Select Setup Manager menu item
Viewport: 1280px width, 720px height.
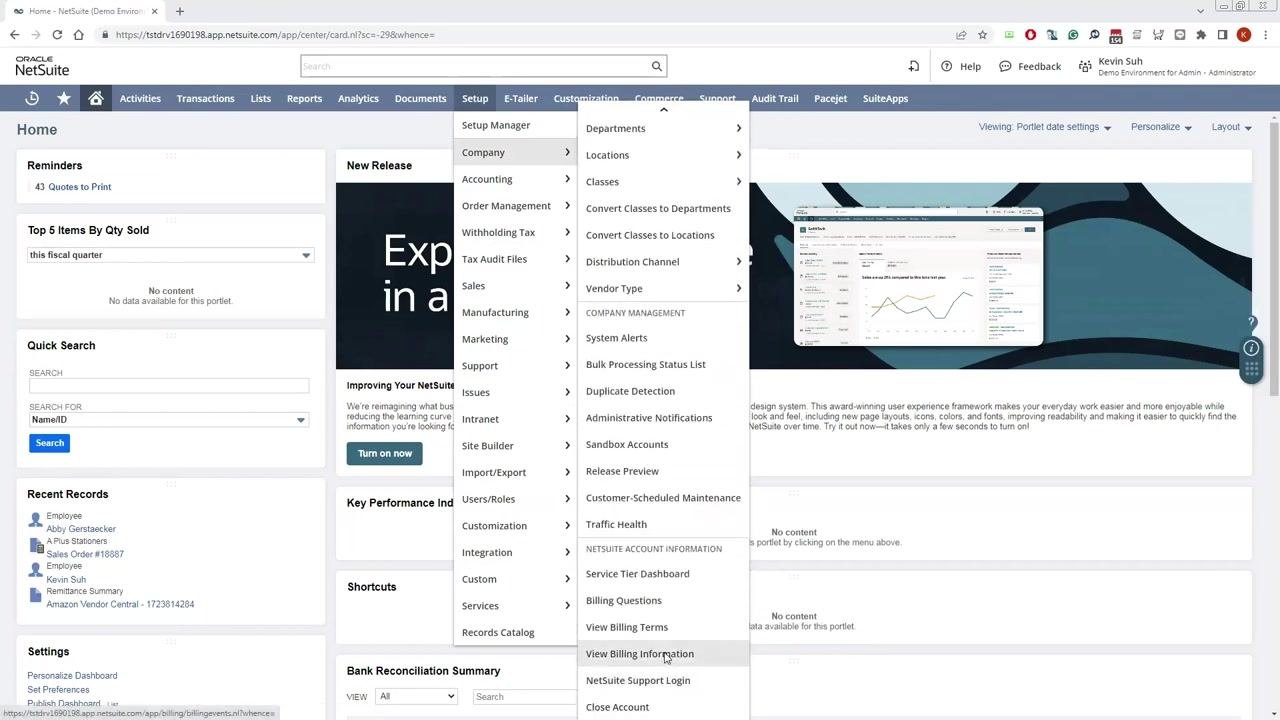click(515, 125)
